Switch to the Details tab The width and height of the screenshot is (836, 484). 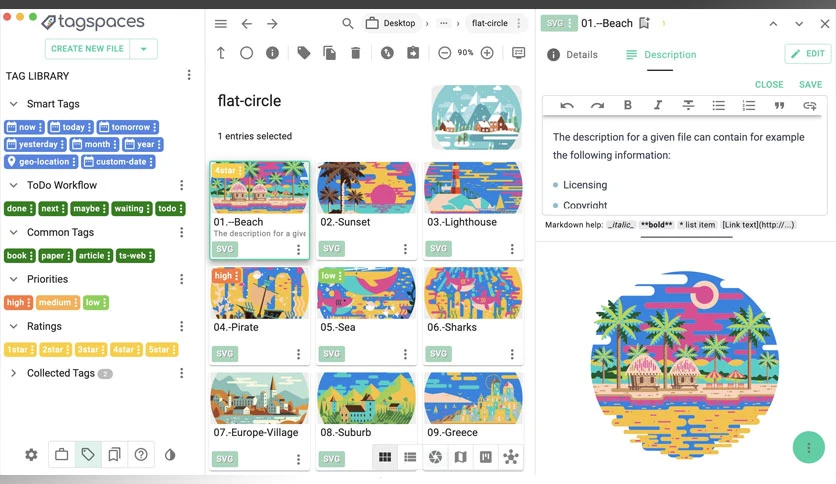point(572,54)
